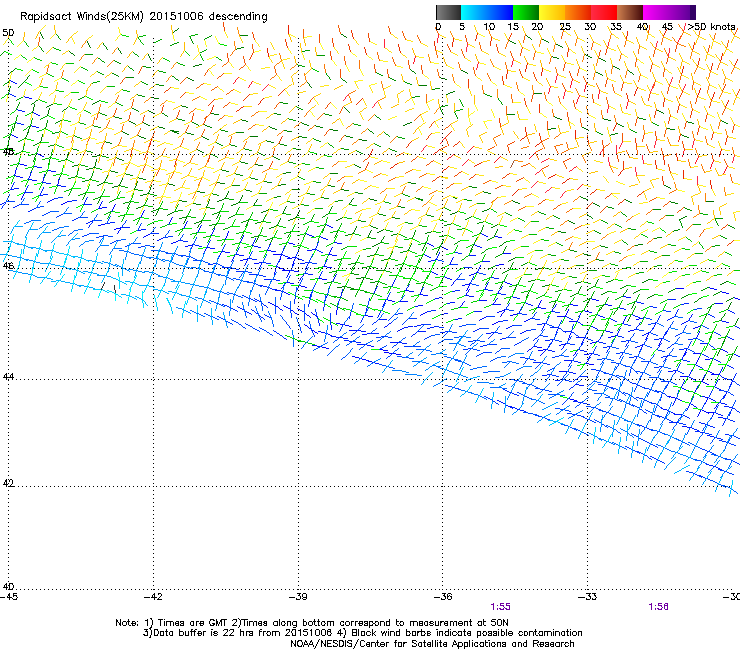Click the latitude label 42

pyautogui.click(x=8, y=483)
